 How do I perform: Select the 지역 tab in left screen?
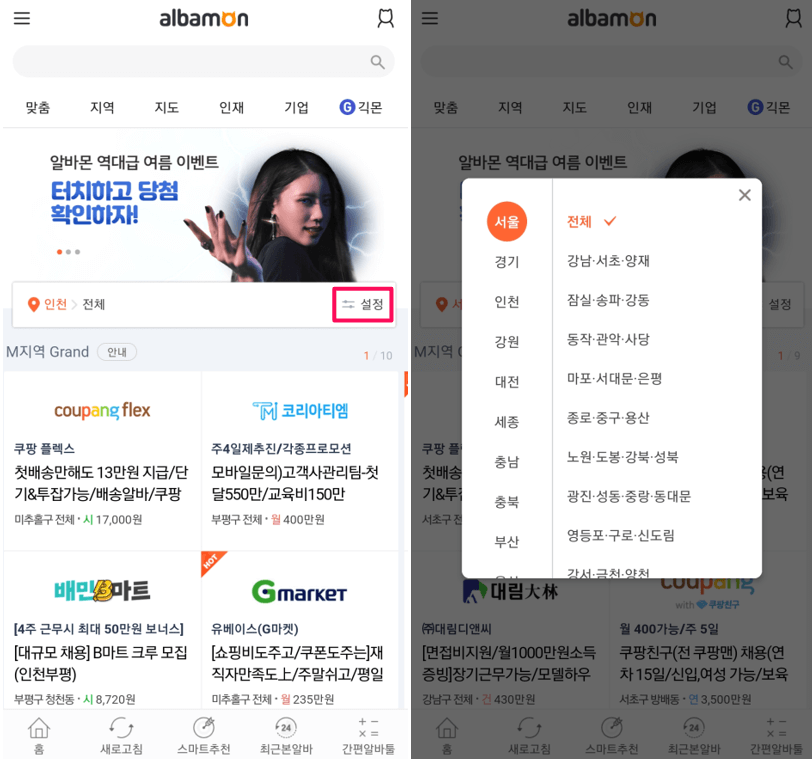[102, 107]
